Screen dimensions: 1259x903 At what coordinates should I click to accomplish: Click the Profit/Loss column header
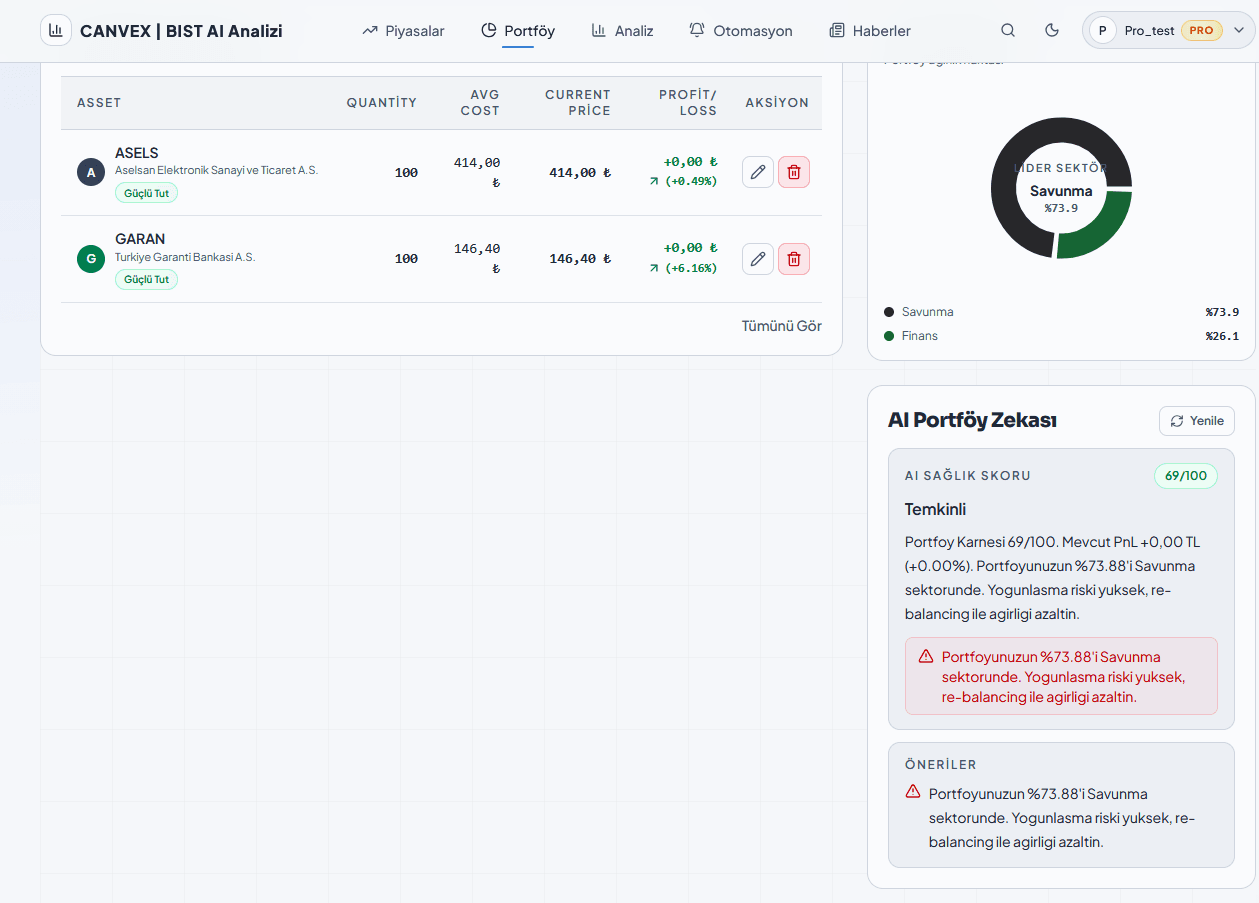point(687,102)
